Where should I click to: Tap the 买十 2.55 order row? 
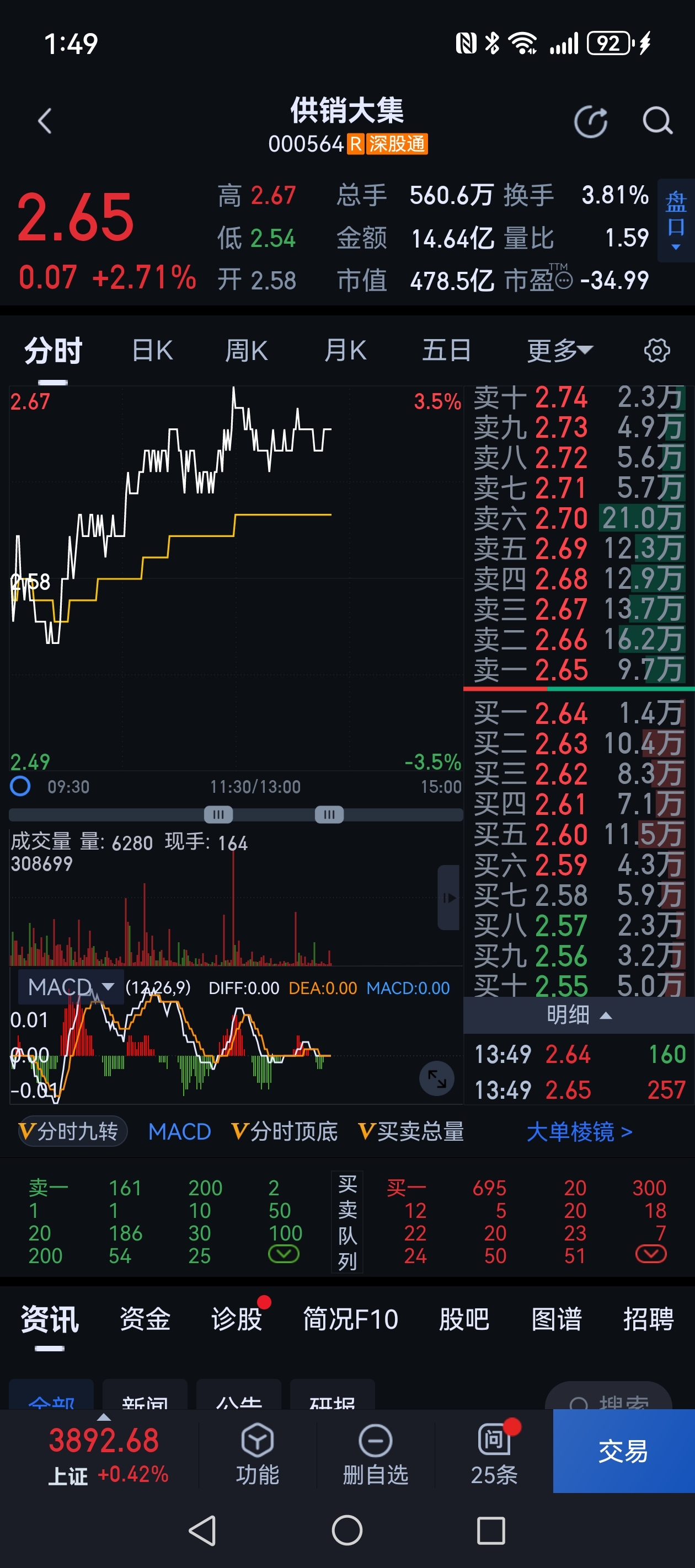579,985
